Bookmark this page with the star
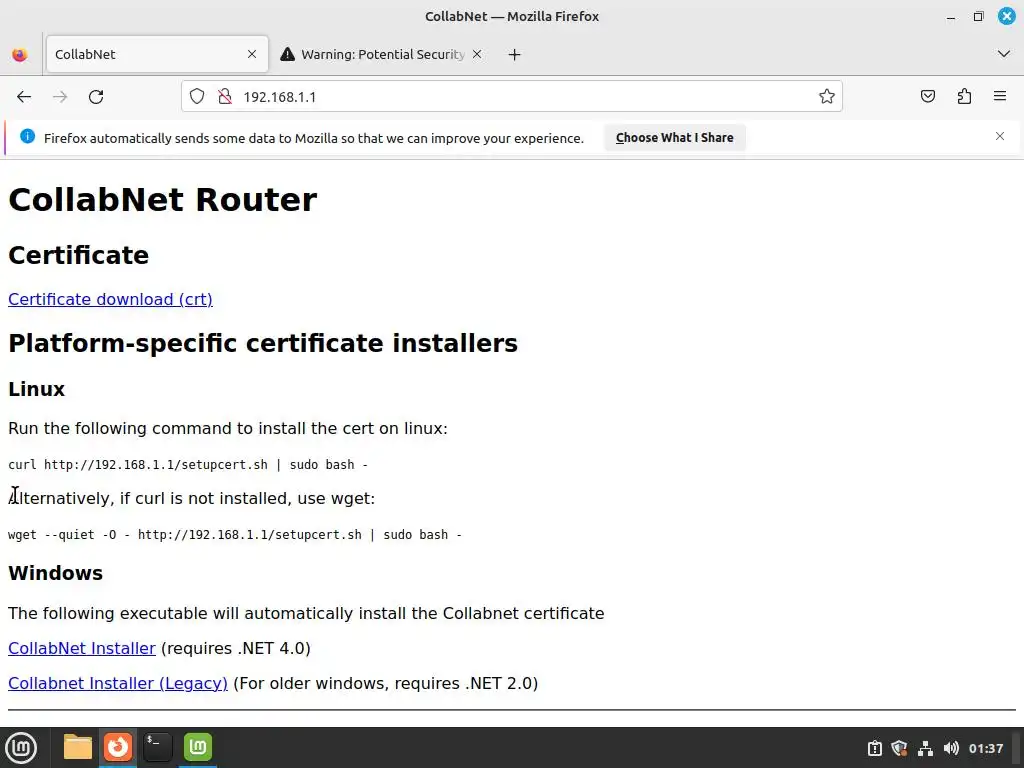 tap(827, 97)
